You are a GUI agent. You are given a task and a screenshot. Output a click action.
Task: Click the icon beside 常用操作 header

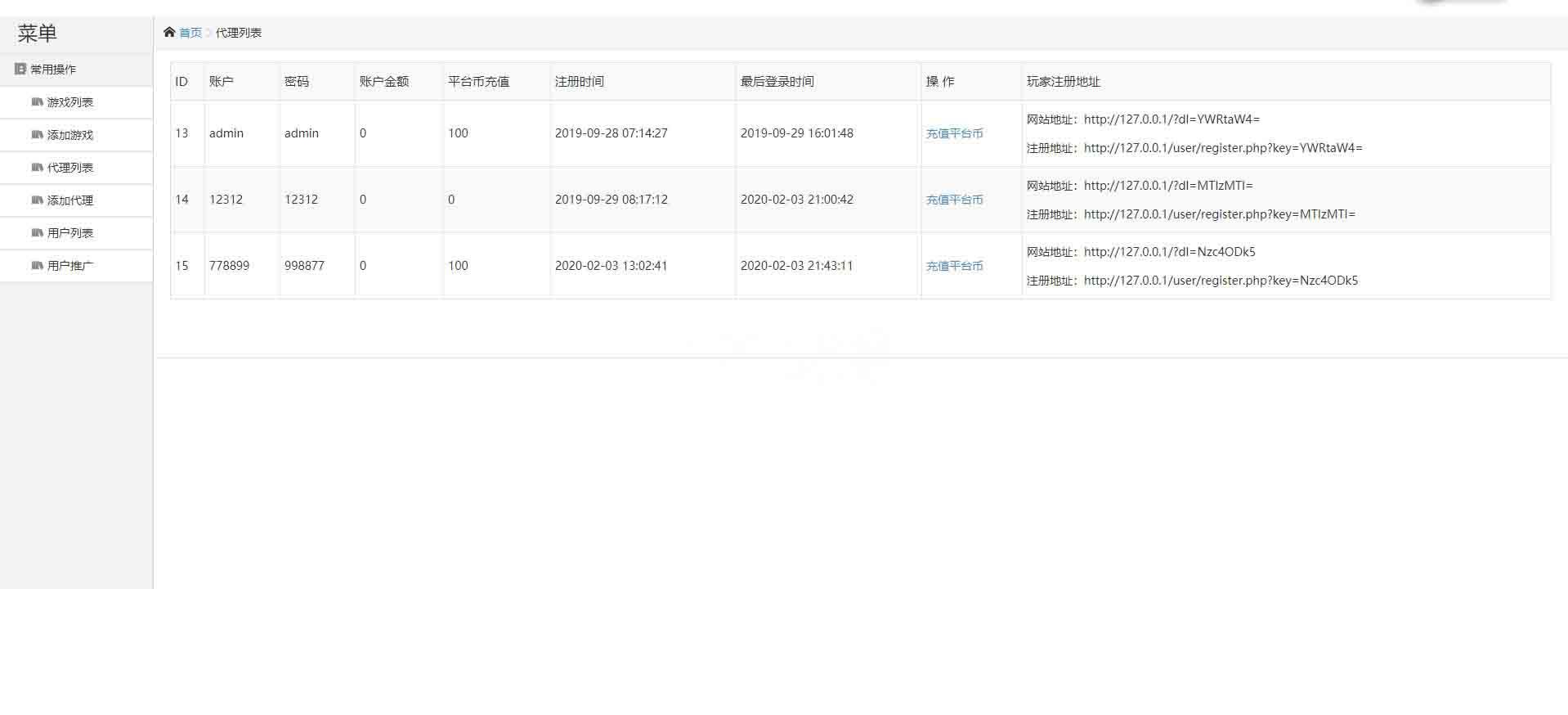click(20, 69)
